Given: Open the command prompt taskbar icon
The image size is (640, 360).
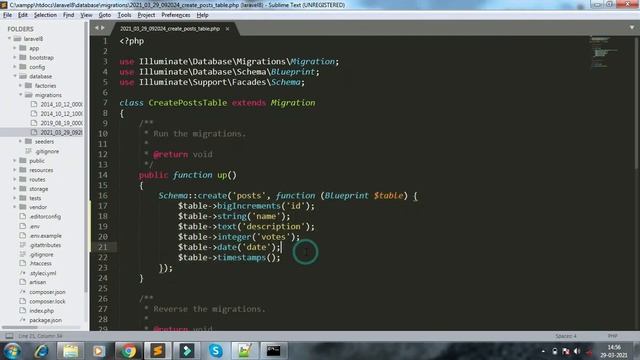Looking at the screenshot, I should 273,351.
